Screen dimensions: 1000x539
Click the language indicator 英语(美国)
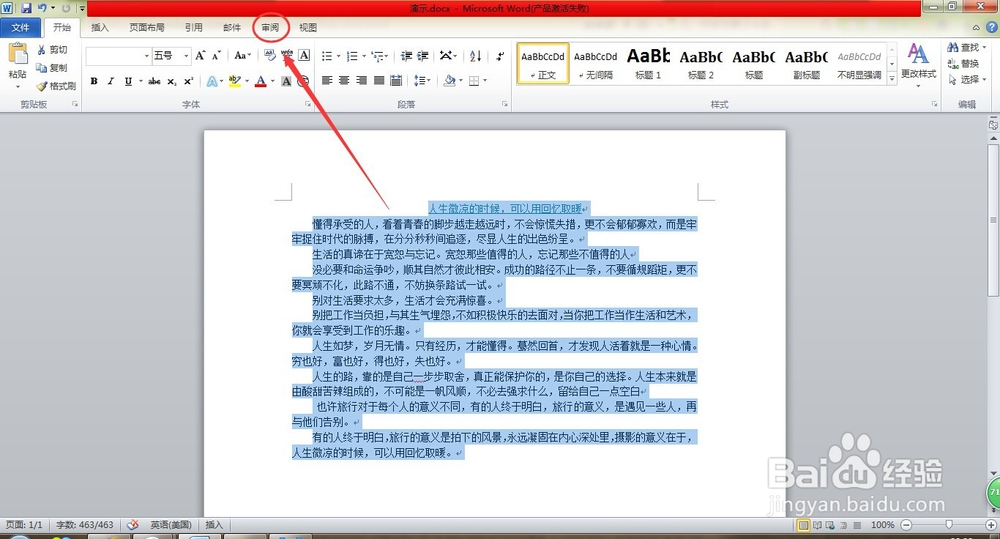point(171,525)
